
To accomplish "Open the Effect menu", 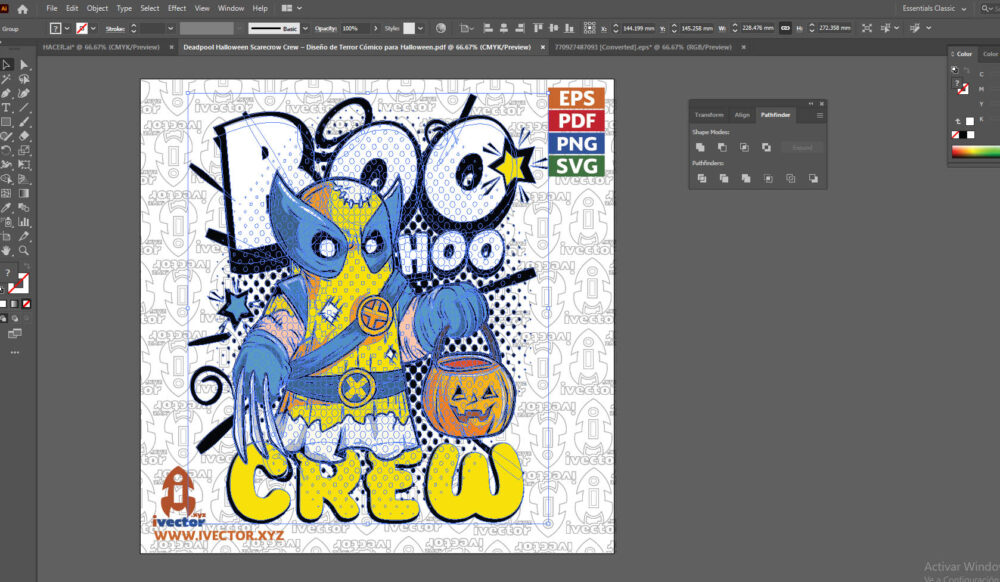I will click(x=177, y=8).
